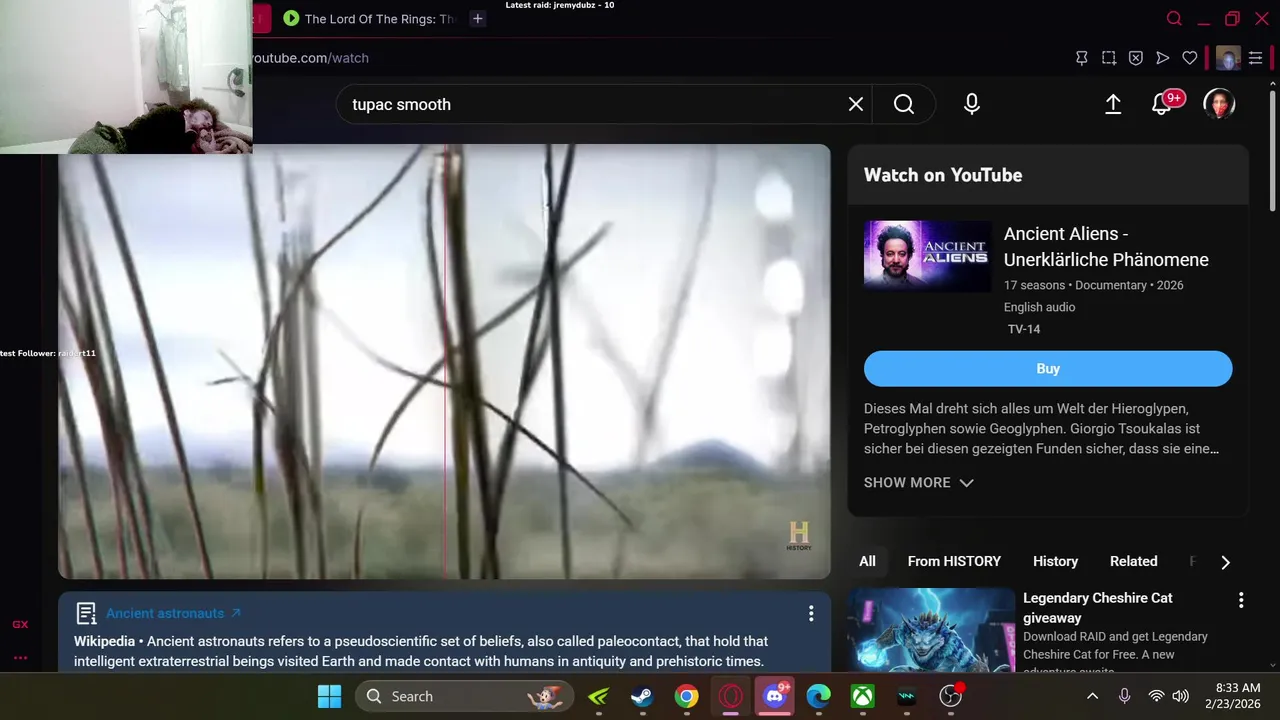Open the player play-arrow icon in address bar

[x=1163, y=58]
